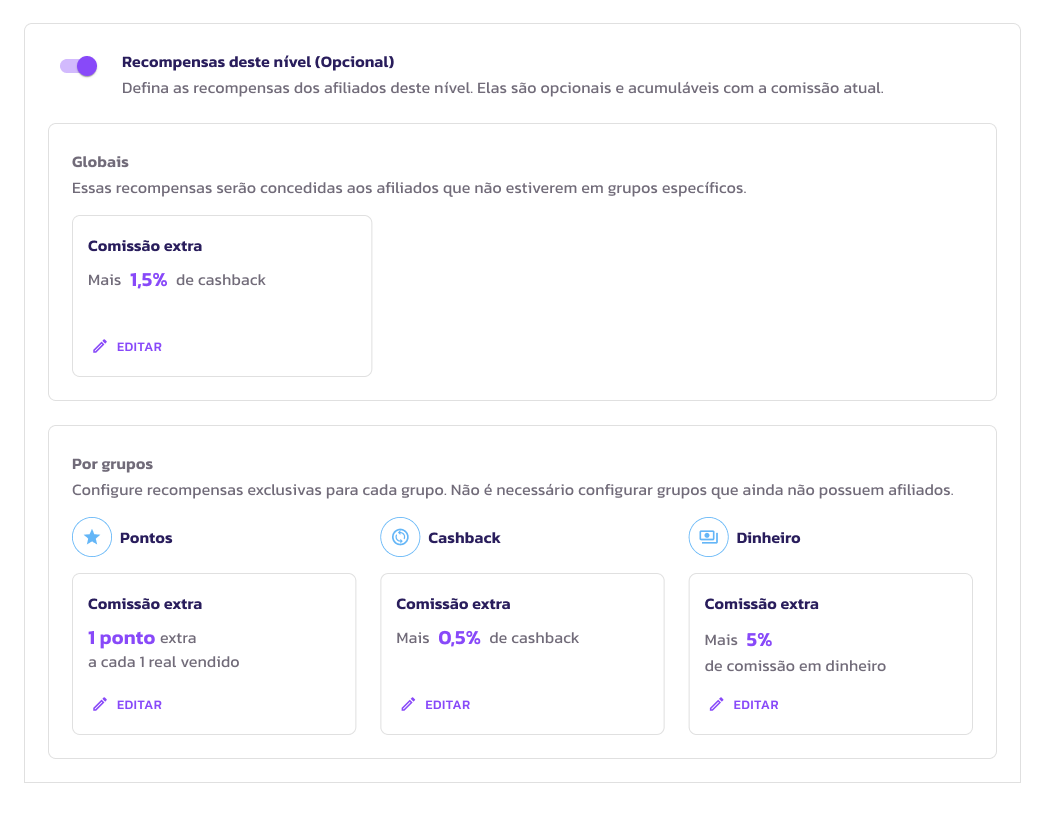The image size is (1045, 815).
Task: Click pencil icon in Dinheiro commission card
Action: click(716, 704)
